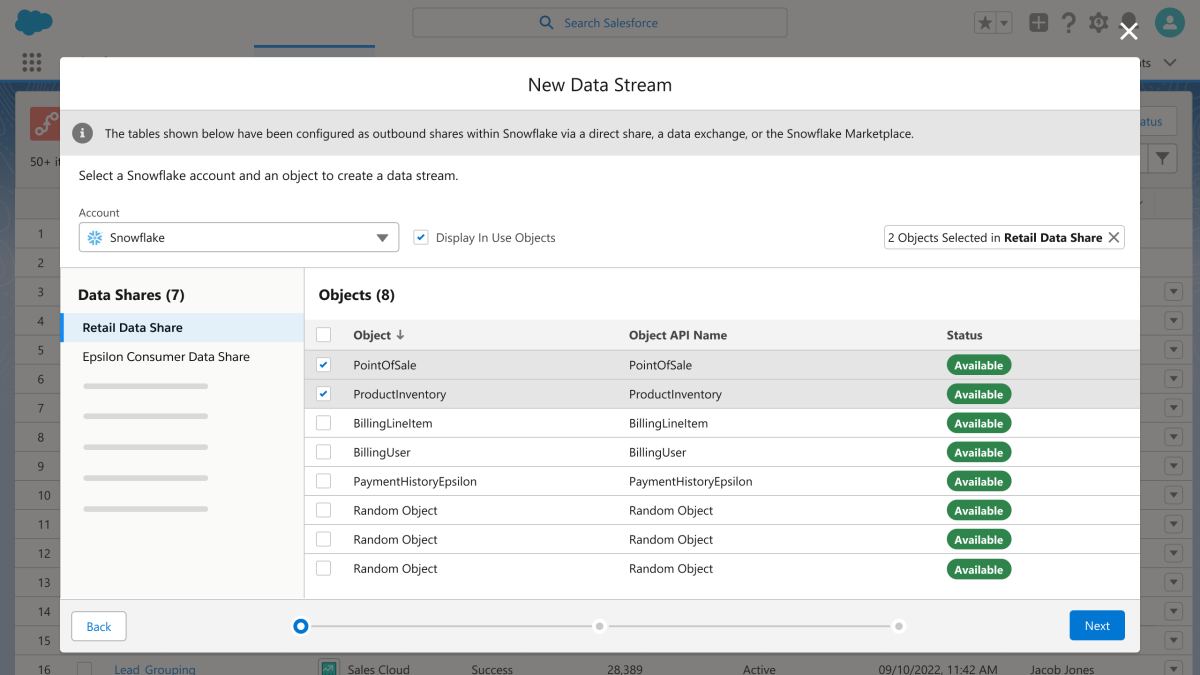The width and height of the screenshot is (1200, 675).
Task: Open the Help question mark icon
Action: click(x=1068, y=23)
